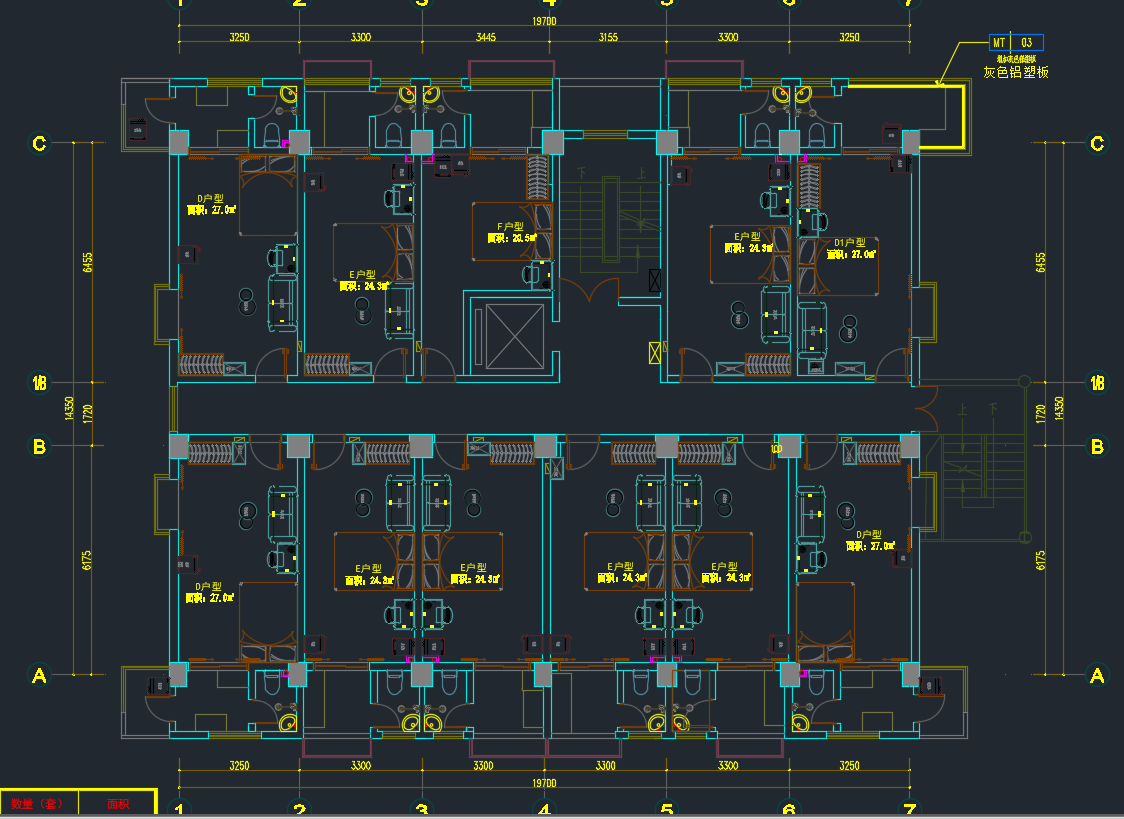Select the left-side axis bubble "A"

(x=39, y=675)
